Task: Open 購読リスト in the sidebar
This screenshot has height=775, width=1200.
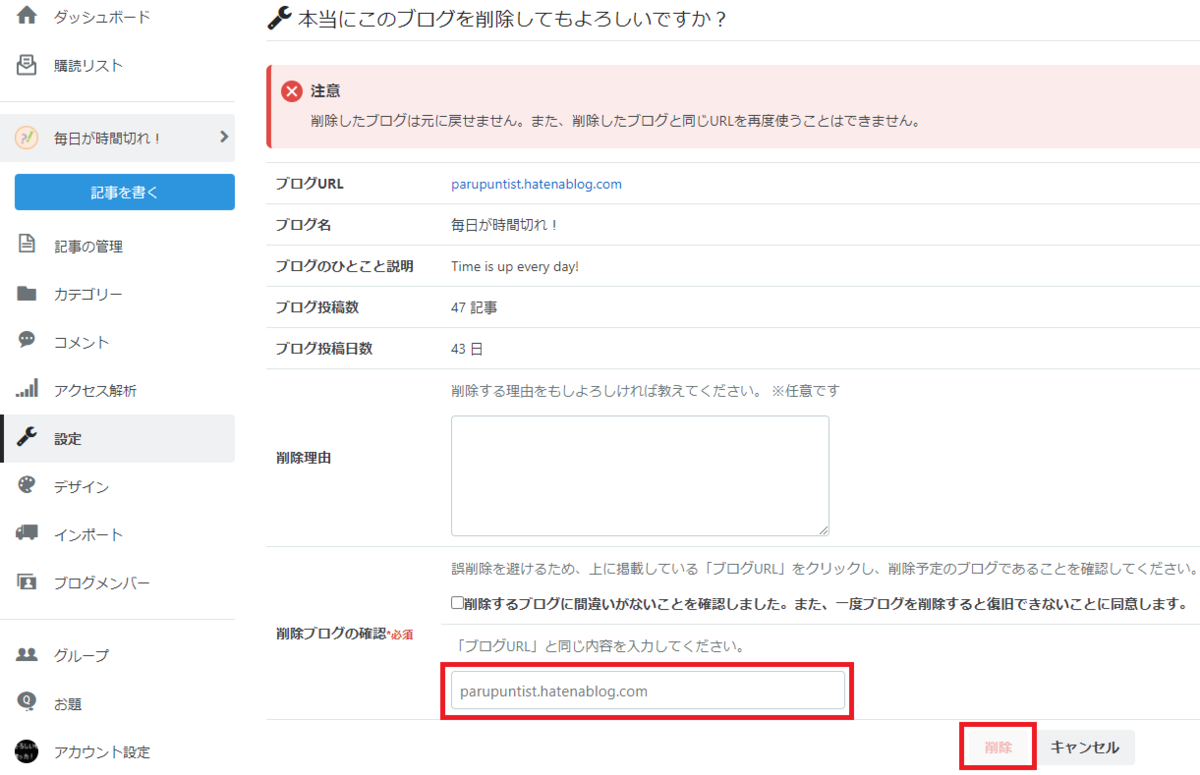Action: [89, 66]
